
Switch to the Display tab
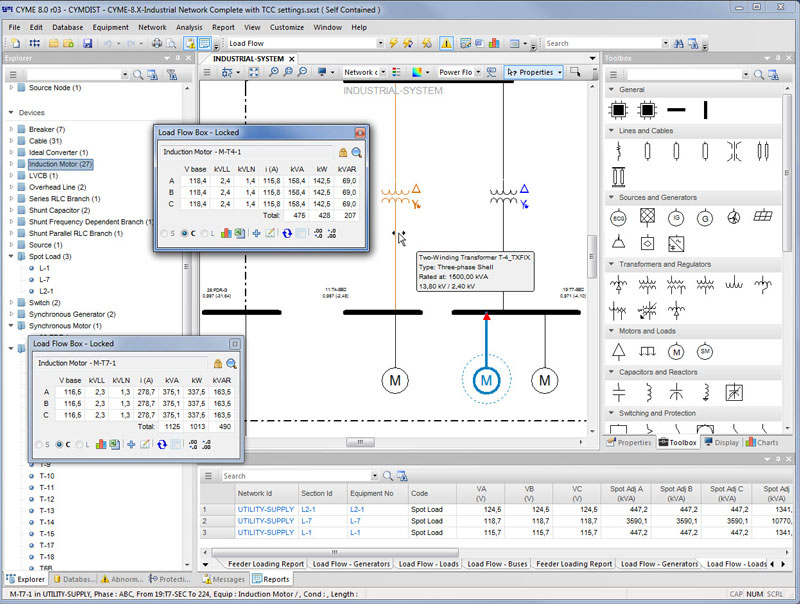coord(720,442)
